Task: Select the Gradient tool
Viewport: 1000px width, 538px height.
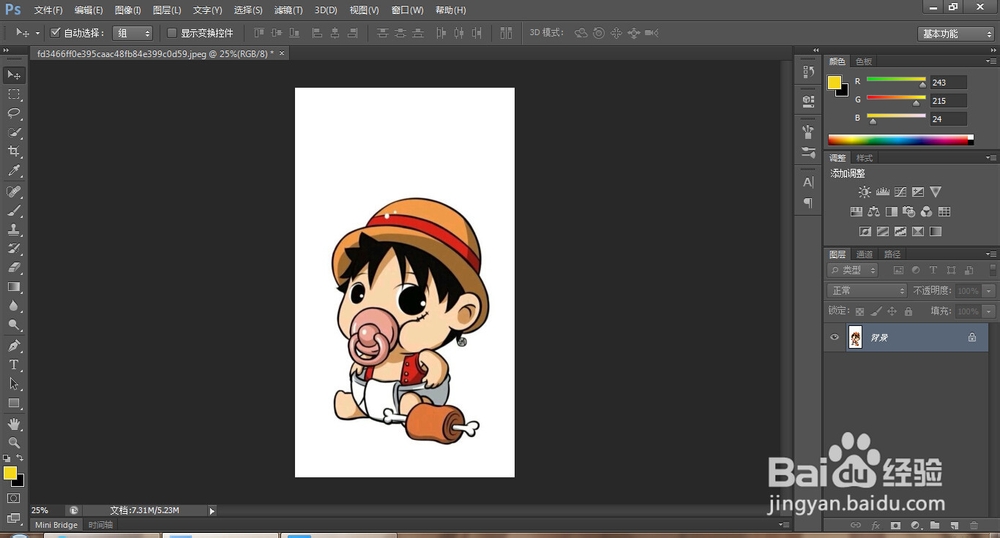Action: coord(13,287)
